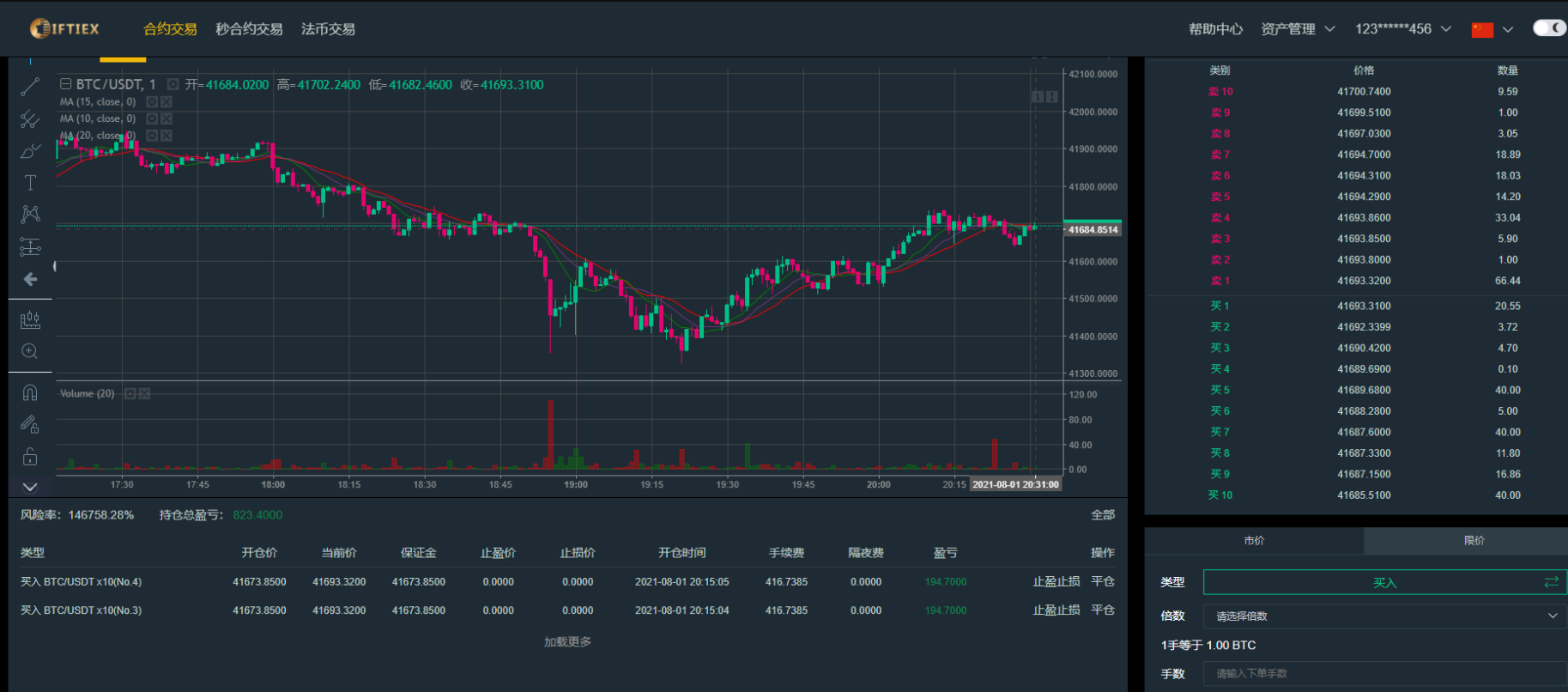Select the text annotation tool
Viewport: 1568px width, 692px height.
point(30,183)
